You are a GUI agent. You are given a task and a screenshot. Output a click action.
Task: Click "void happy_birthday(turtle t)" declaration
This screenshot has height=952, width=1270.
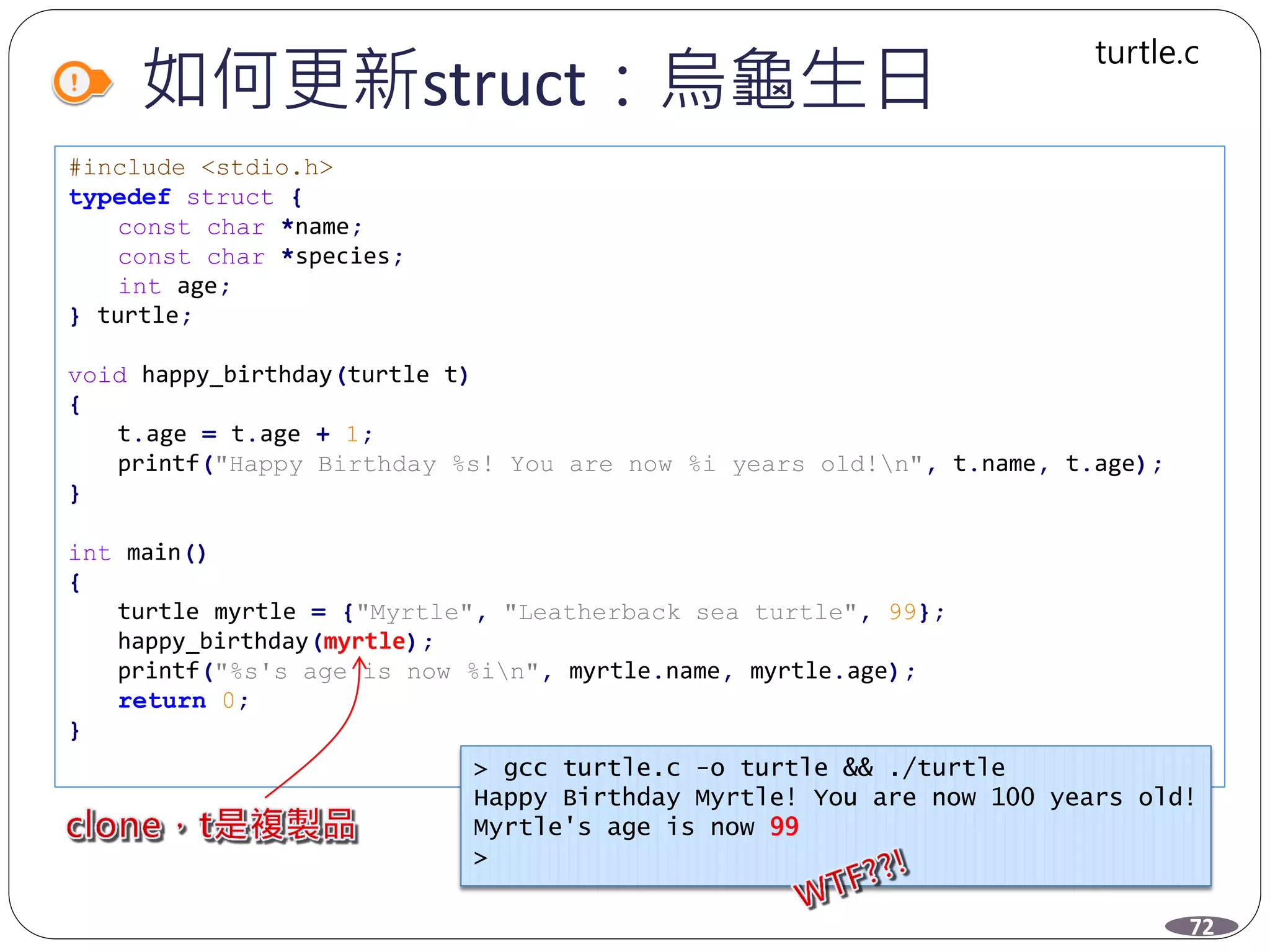269,375
